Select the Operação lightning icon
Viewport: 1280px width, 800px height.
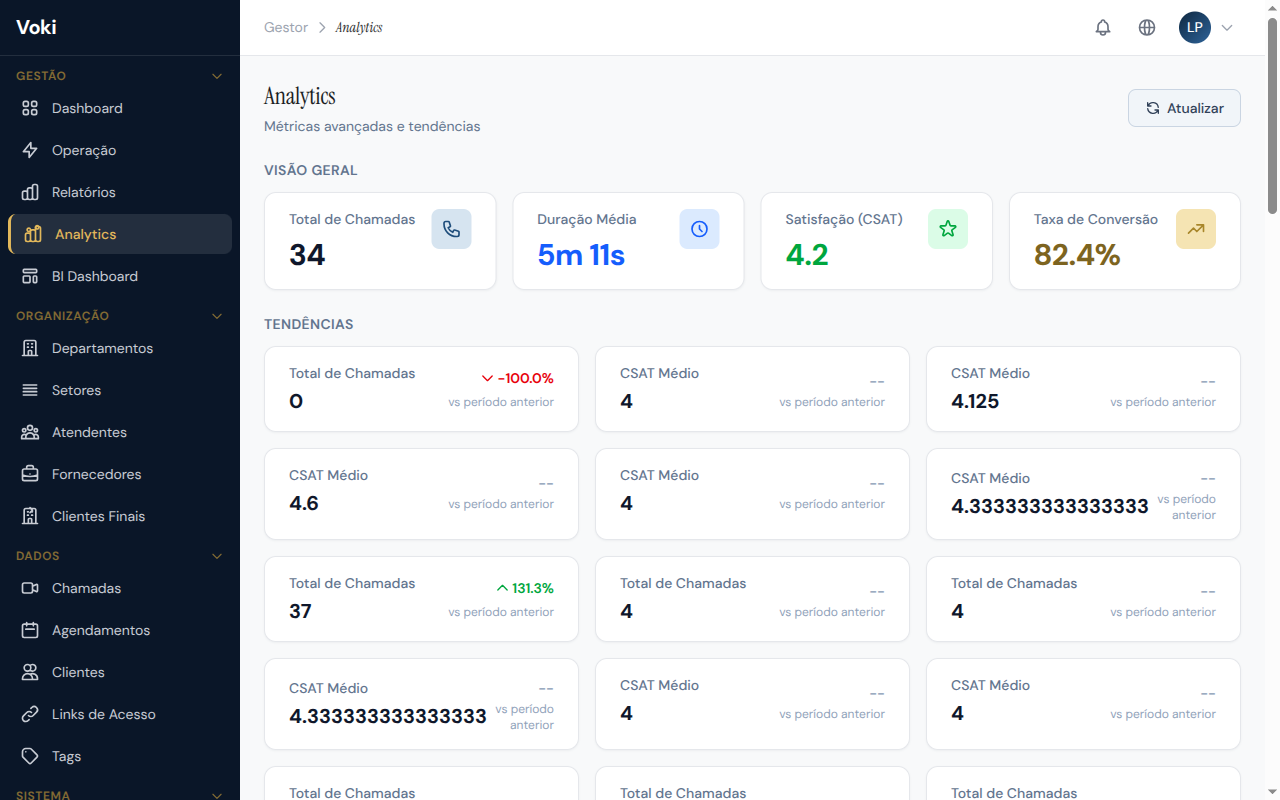pyautogui.click(x=31, y=150)
